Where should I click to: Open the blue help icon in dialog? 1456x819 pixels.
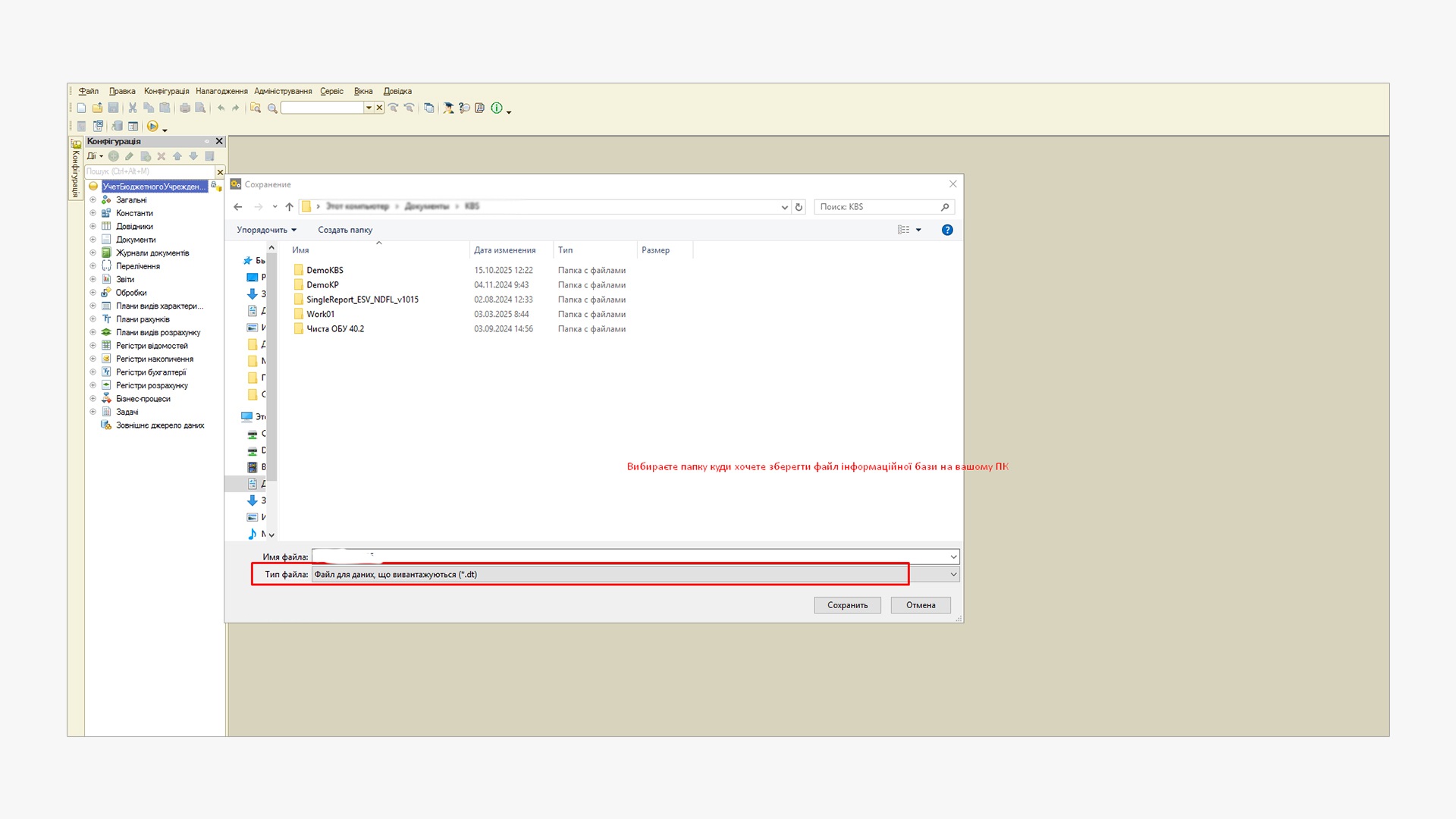(x=947, y=230)
